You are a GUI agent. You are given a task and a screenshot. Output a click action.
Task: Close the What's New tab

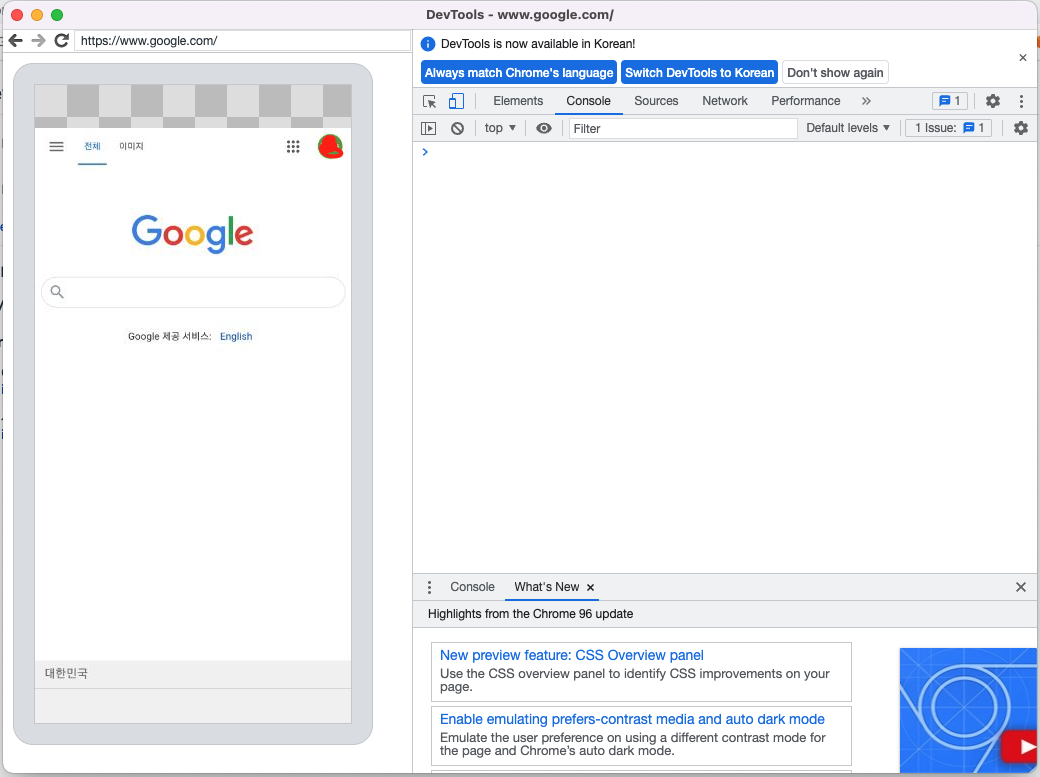(590, 587)
